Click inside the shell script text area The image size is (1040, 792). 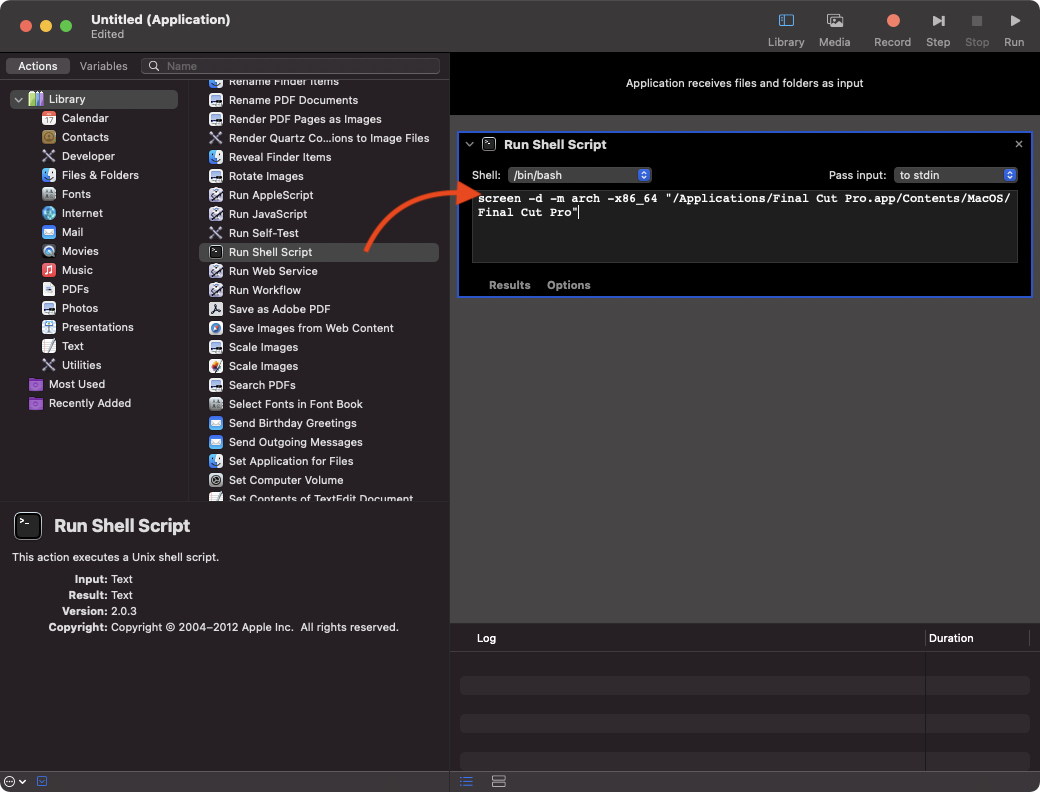click(744, 227)
